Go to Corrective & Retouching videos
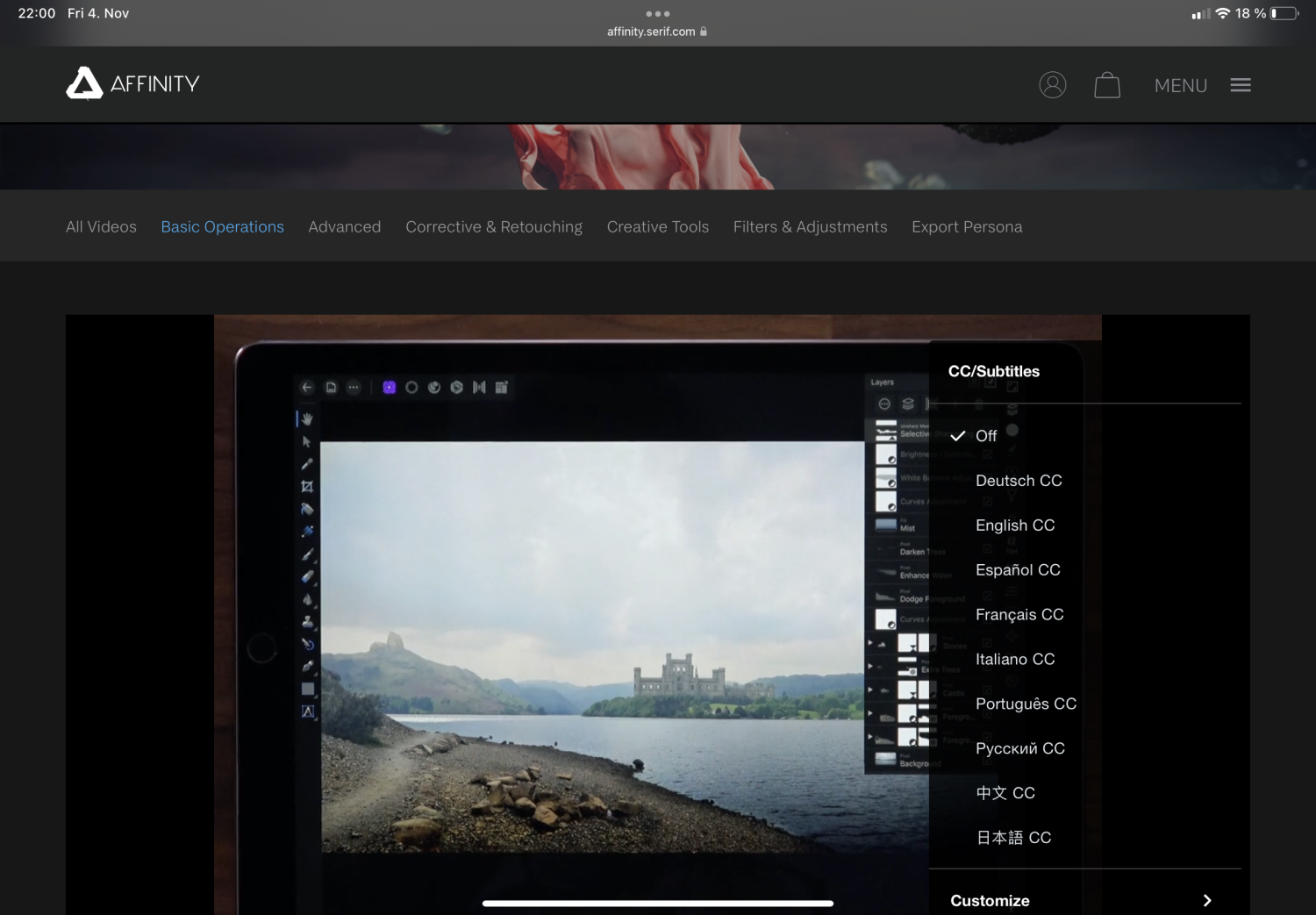The width and height of the screenshot is (1316, 915). (x=493, y=227)
